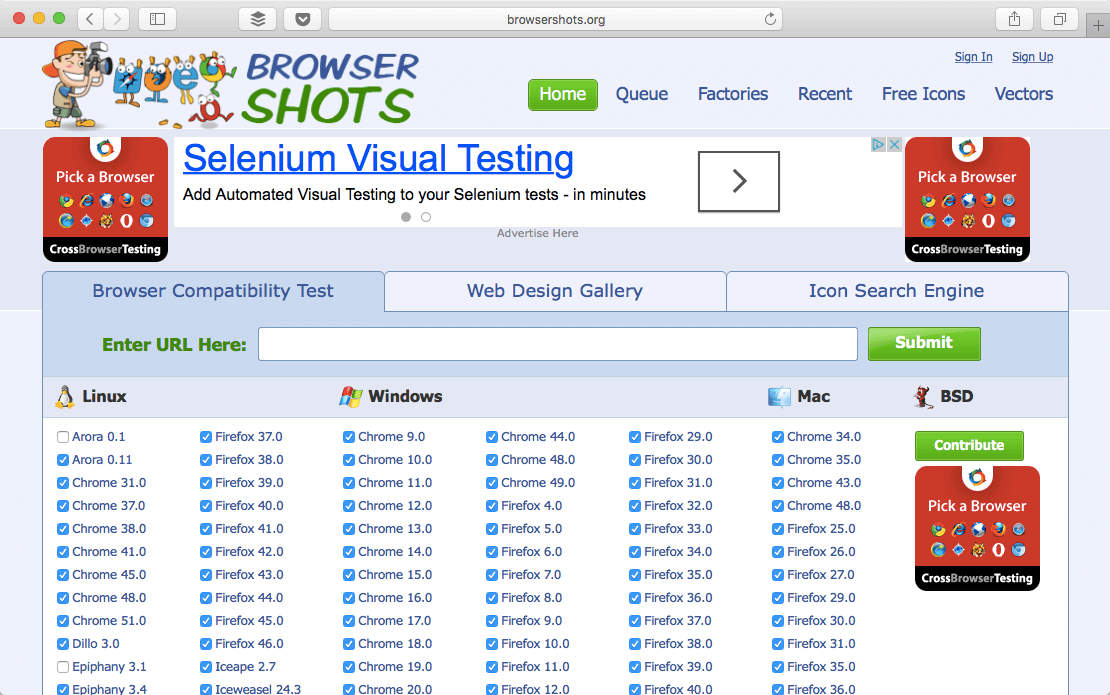This screenshot has width=1110, height=695.
Task: Click the Firefox 37.0 Linux label
Action: click(248, 437)
